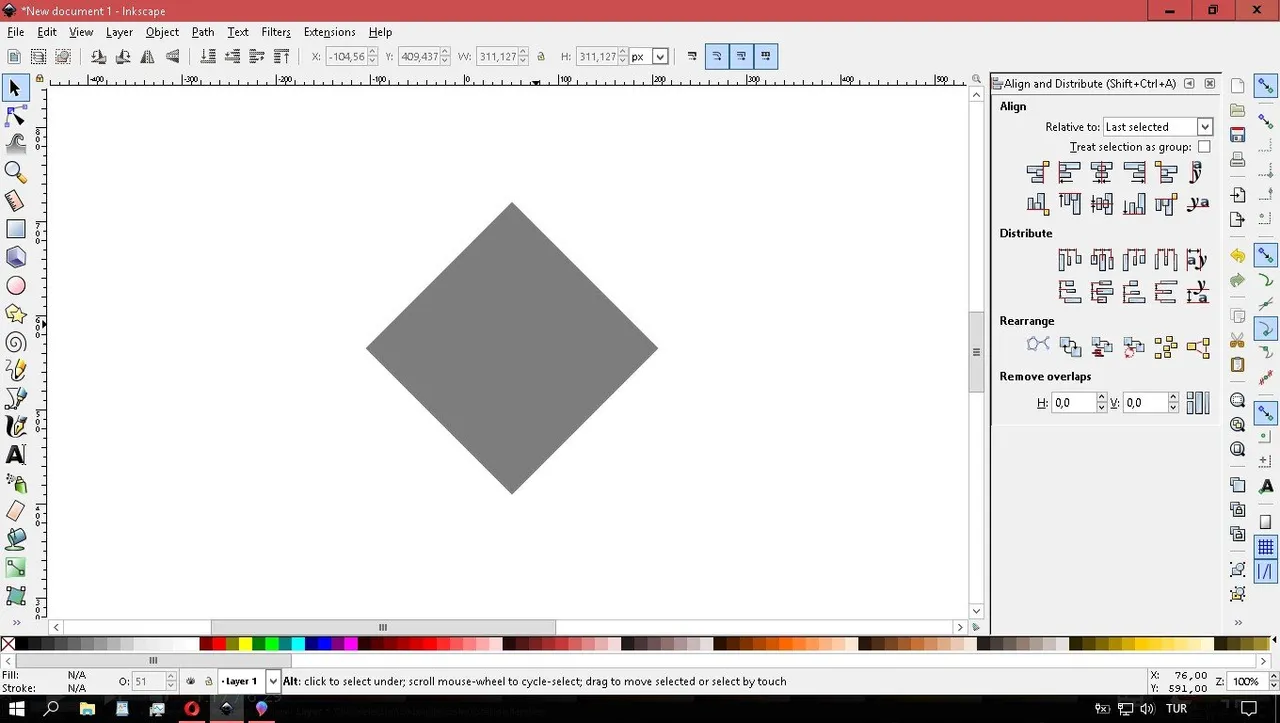Click Flip selection vertically icon
Viewport: 1280px width, 723px height.
(172, 57)
